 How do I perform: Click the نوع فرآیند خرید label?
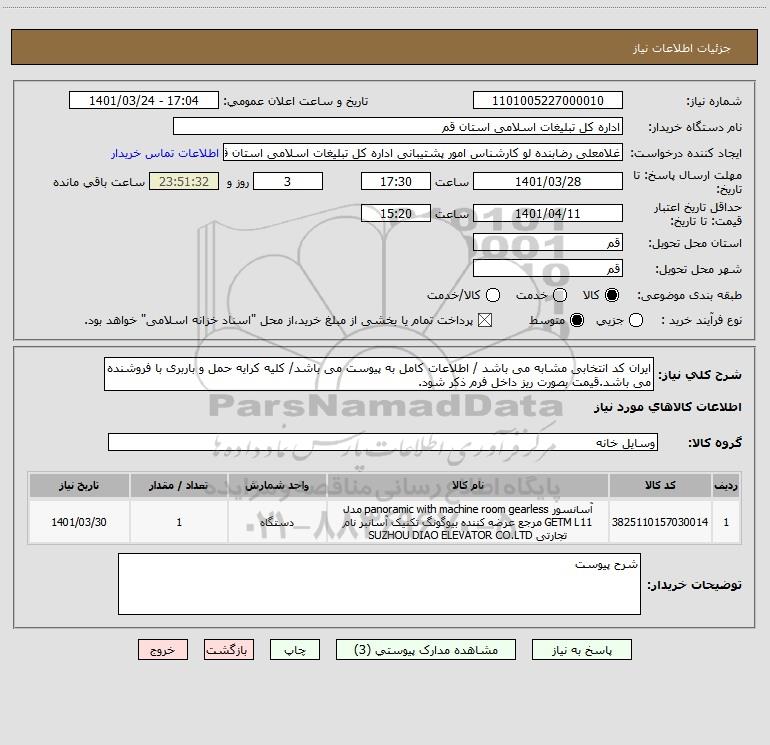point(701,320)
